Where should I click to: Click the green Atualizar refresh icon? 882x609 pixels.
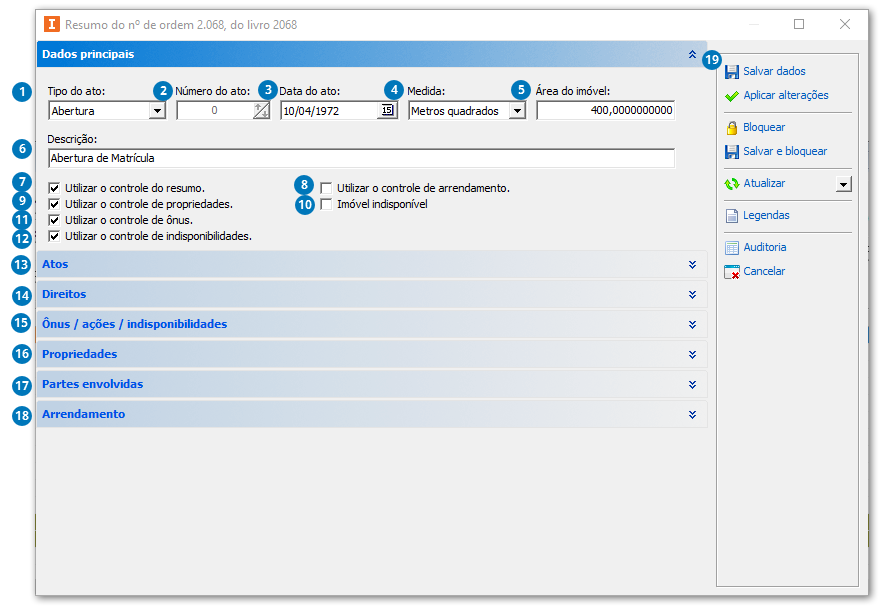[732, 184]
